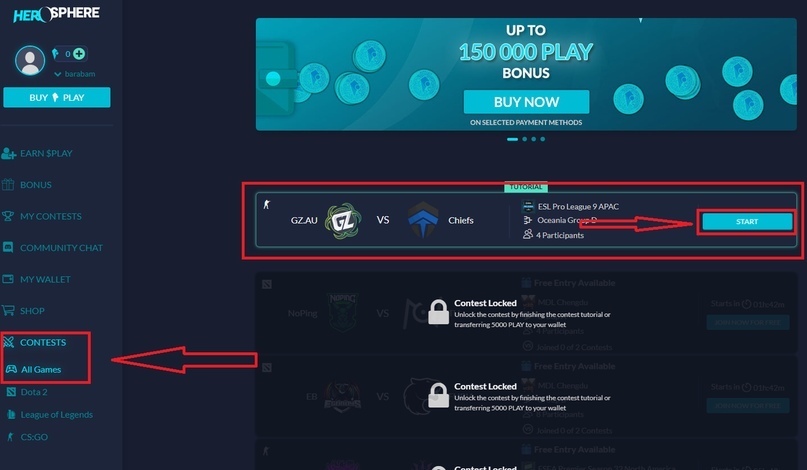Click the MY WALLET icon
Image resolution: width=807 pixels, height=470 pixels.
click(x=8, y=279)
